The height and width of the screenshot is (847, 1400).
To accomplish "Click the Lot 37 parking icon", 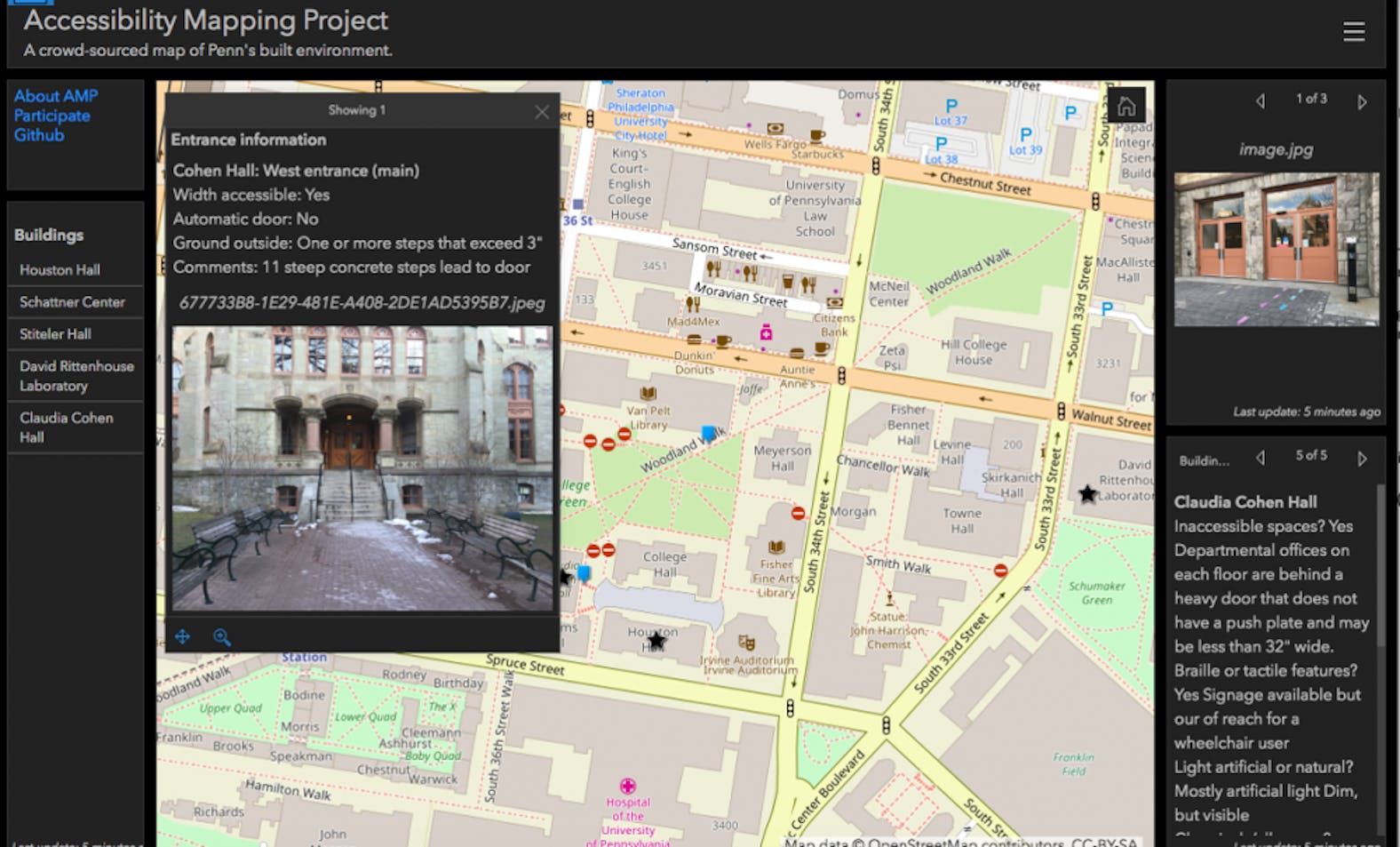I will point(951,106).
